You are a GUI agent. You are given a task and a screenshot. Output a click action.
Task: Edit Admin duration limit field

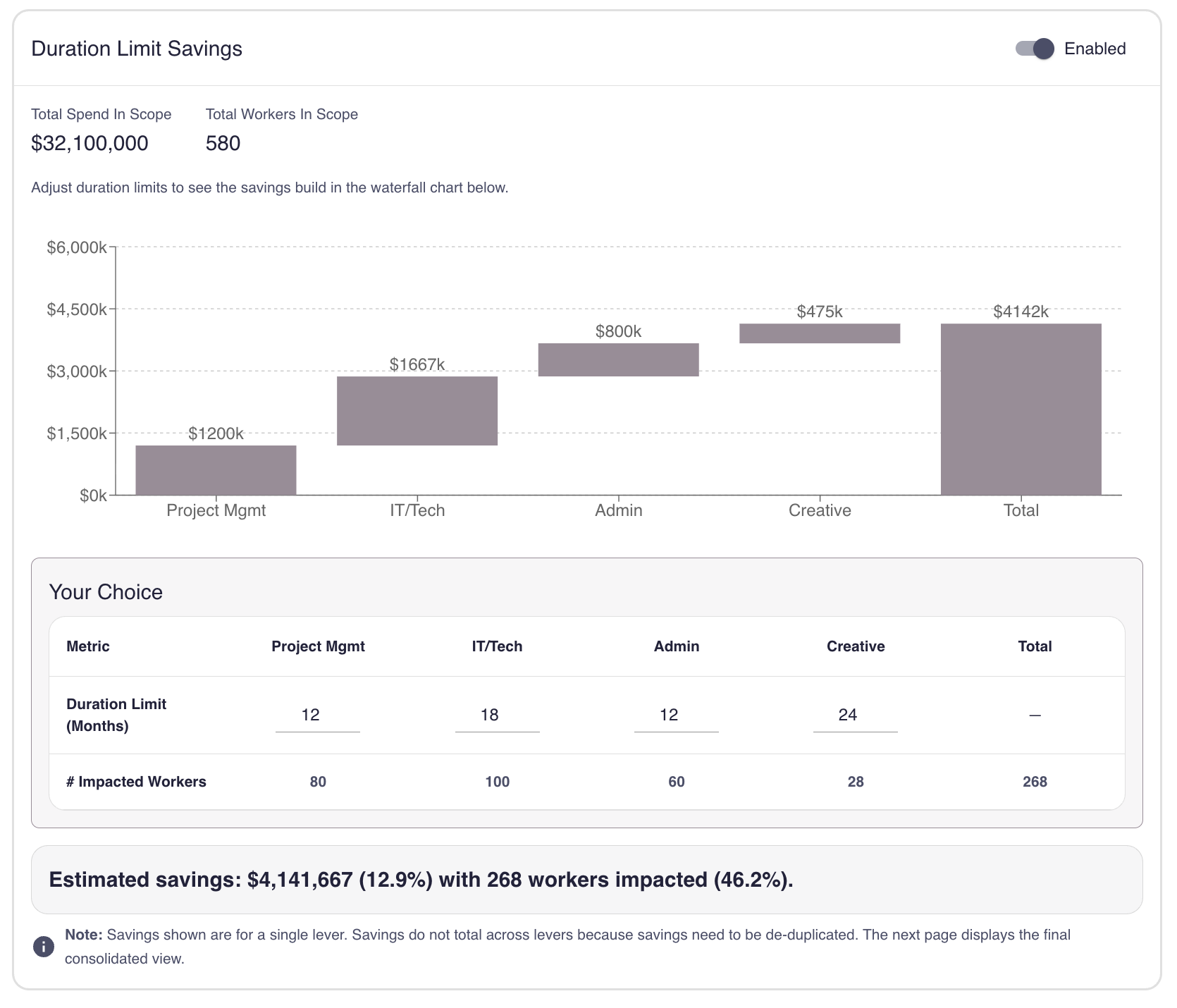[x=676, y=715]
